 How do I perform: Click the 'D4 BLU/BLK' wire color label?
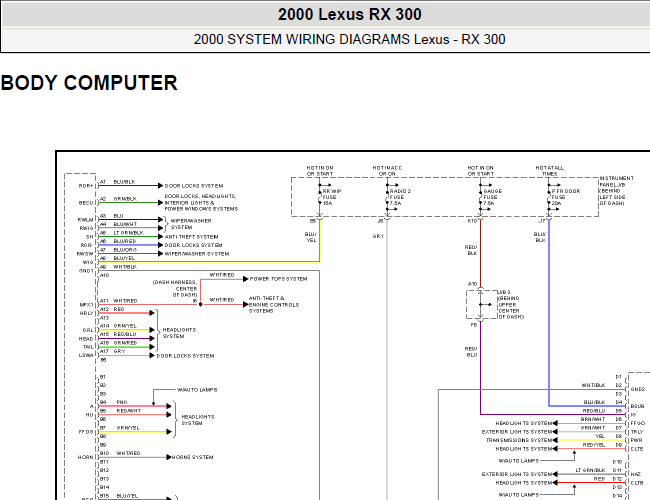(603, 402)
